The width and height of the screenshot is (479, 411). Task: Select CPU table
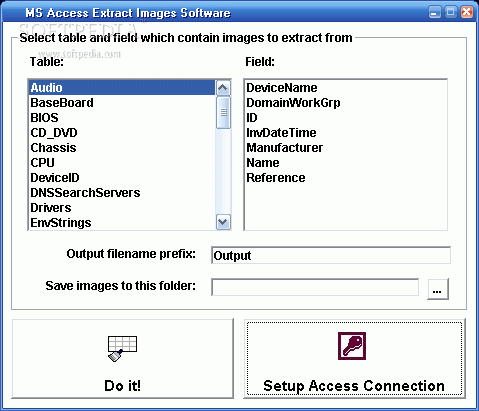click(x=122, y=163)
